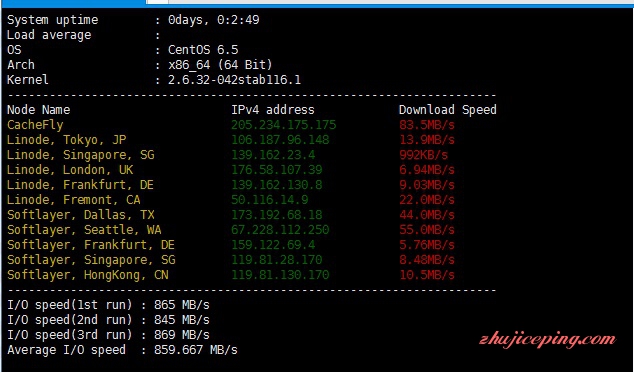634x372 pixels.
Task: Click IP address 139.162.23.4
Action: pyautogui.click(x=273, y=155)
